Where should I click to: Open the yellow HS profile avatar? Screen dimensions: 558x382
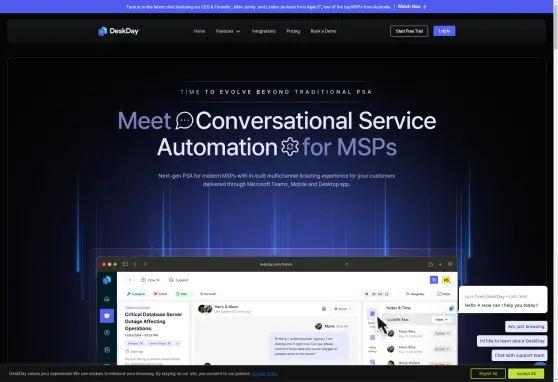pyautogui.click(x=446, y=280)
